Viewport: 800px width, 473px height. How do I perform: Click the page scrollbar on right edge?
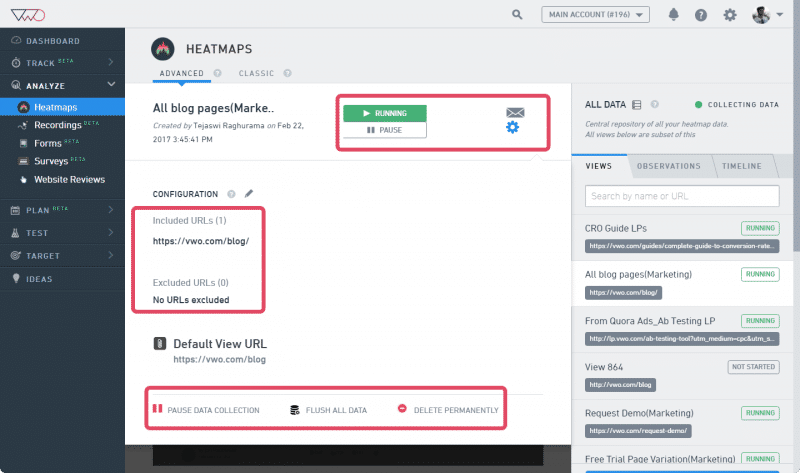point(796,125)
